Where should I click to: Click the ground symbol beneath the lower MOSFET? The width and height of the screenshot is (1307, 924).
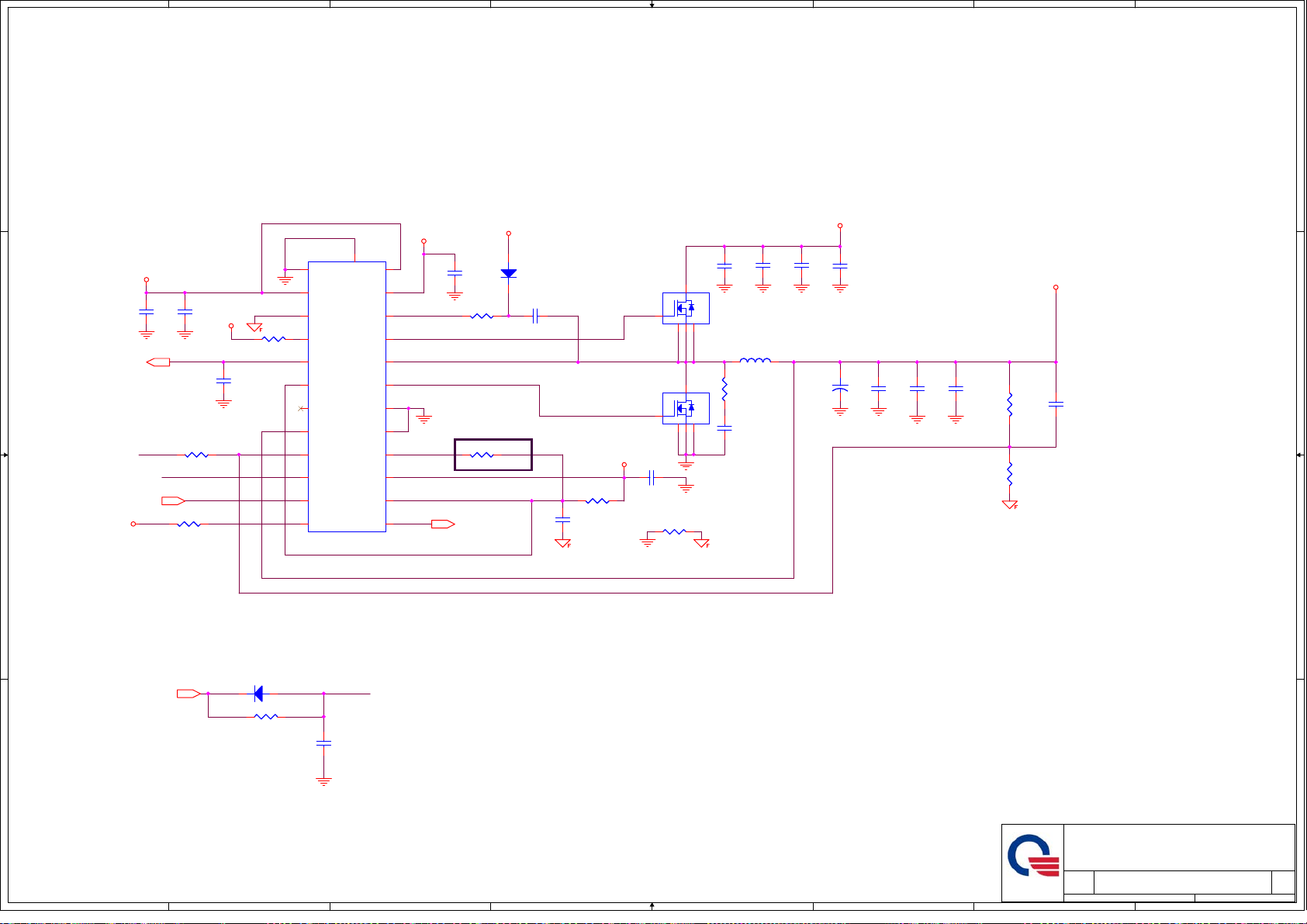pos(686,465)
